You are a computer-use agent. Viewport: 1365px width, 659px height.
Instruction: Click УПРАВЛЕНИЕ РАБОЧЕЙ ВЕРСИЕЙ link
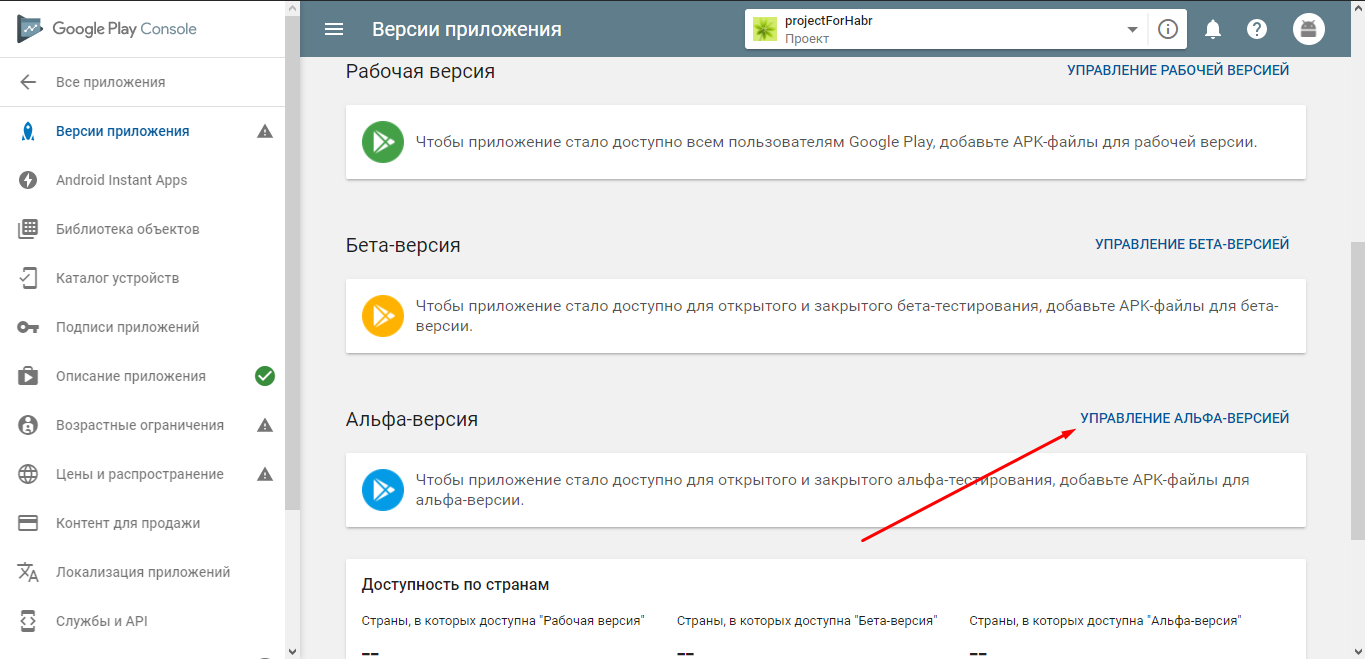tap(1178, 70)
